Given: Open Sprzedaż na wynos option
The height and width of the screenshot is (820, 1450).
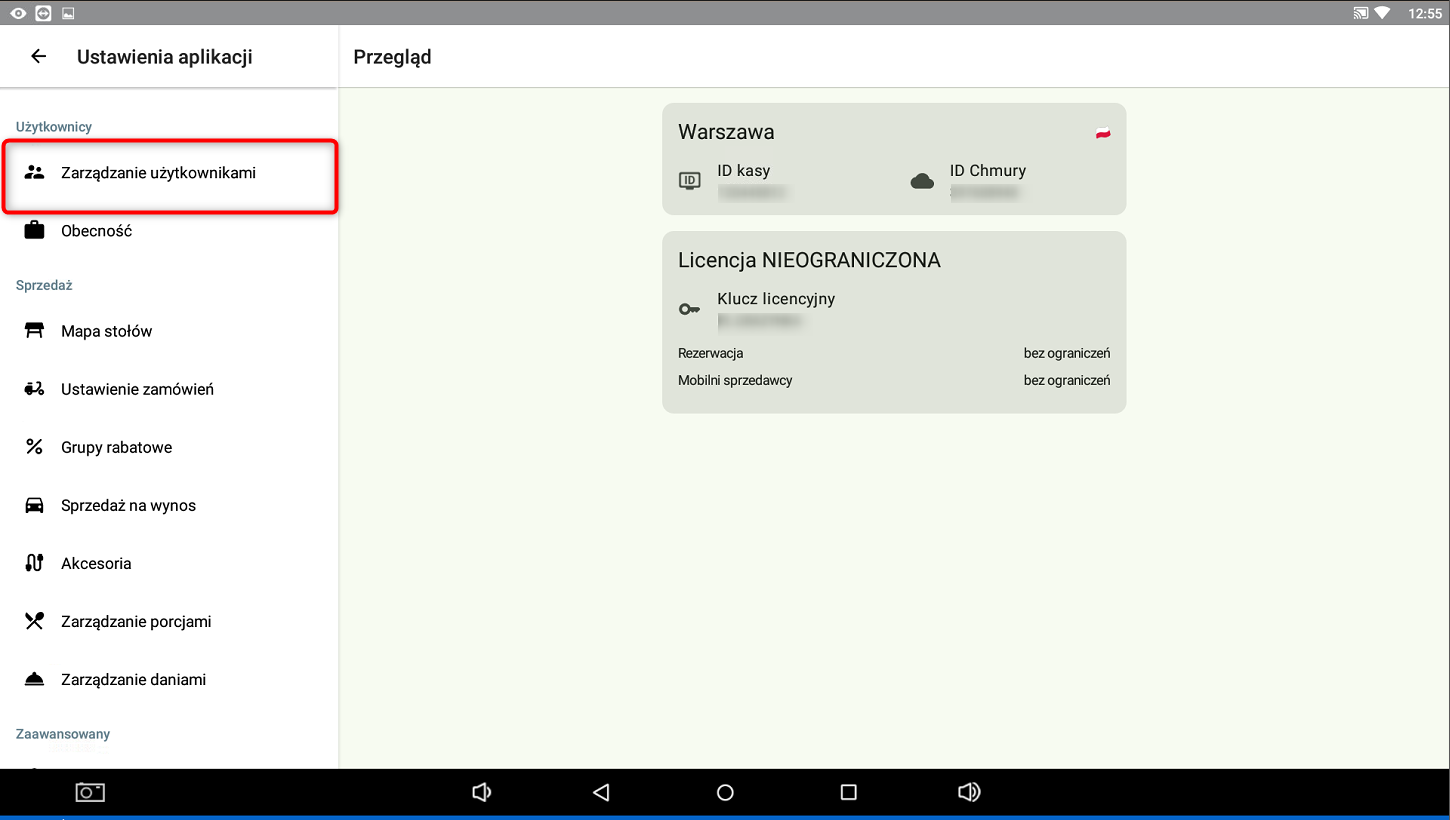Looking at the screenshot, I should (128, 505).
